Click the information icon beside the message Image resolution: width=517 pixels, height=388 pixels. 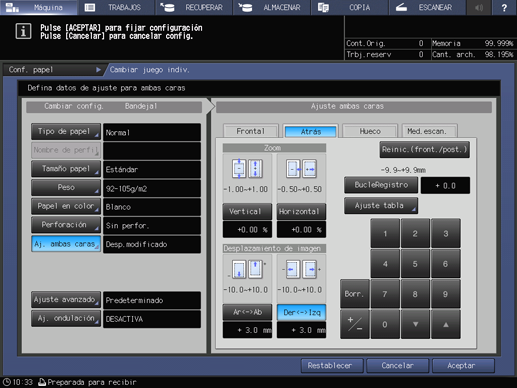coord(23,32)
